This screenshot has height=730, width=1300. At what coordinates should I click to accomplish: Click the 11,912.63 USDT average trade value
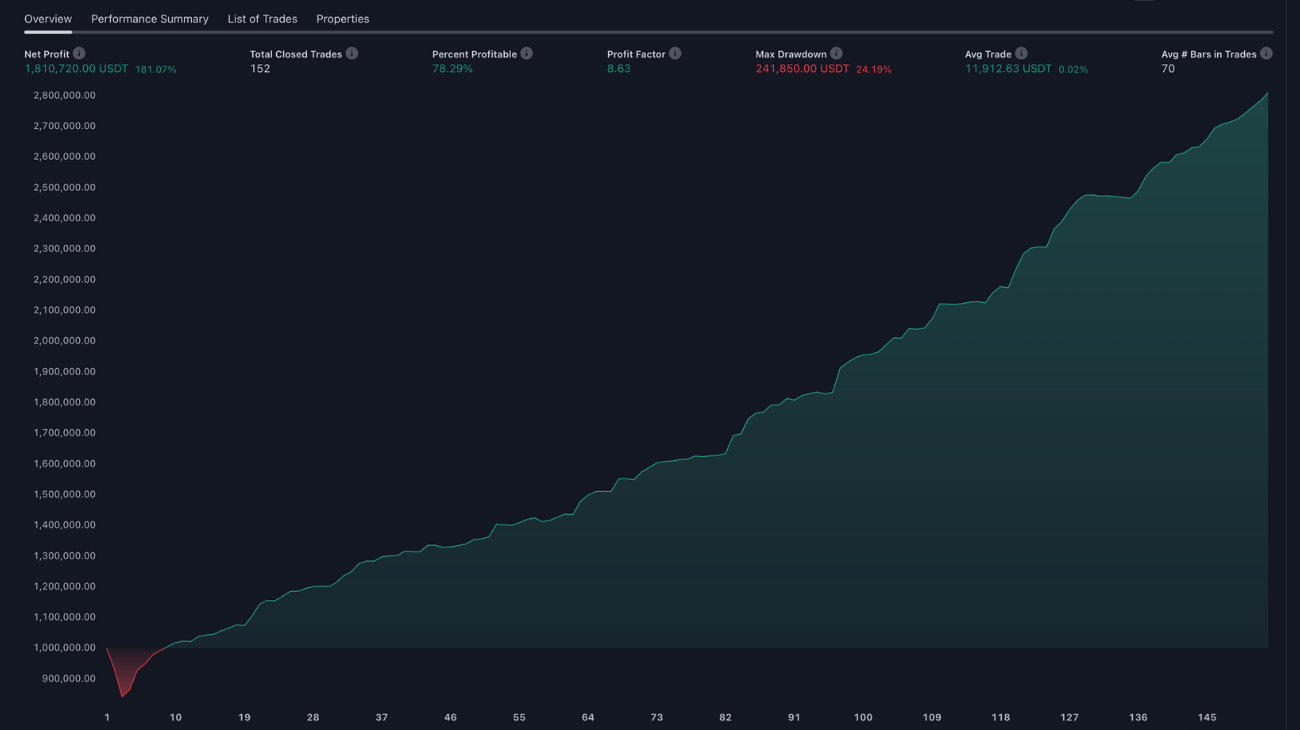tap(1008, 69)
